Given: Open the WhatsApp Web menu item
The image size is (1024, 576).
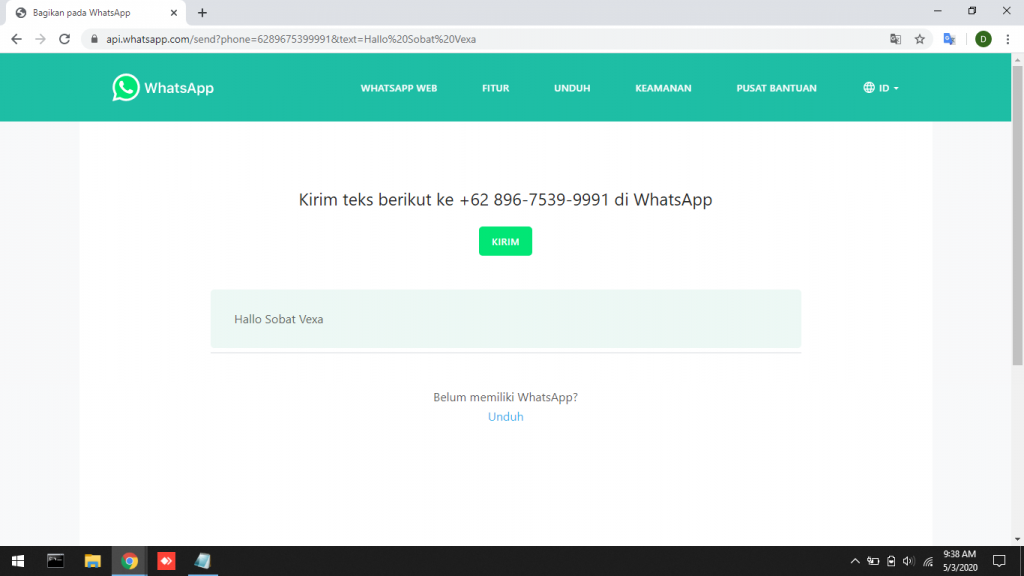Looking at the screenshot, I should (x=398, y=88).
